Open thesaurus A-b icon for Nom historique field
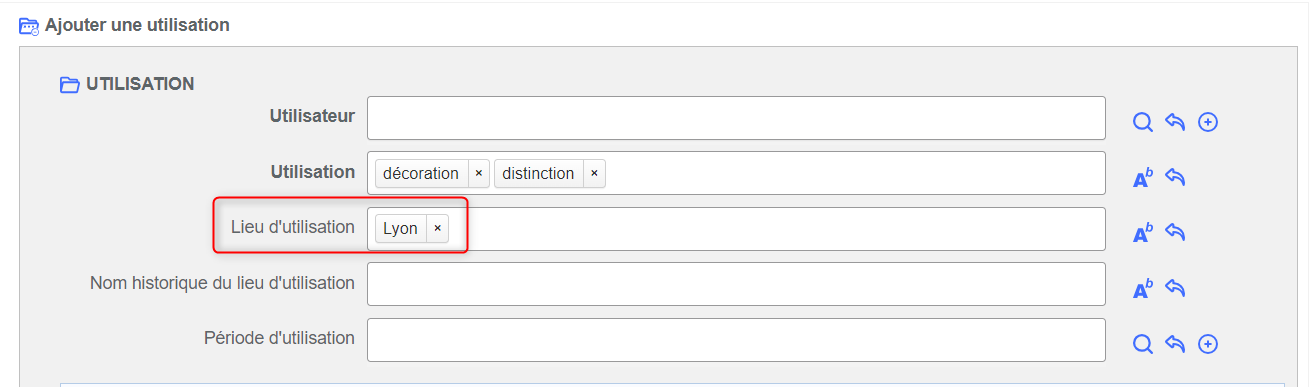Image resolution: width=1313 pixels, height=387 pixels. [1143, 289]
